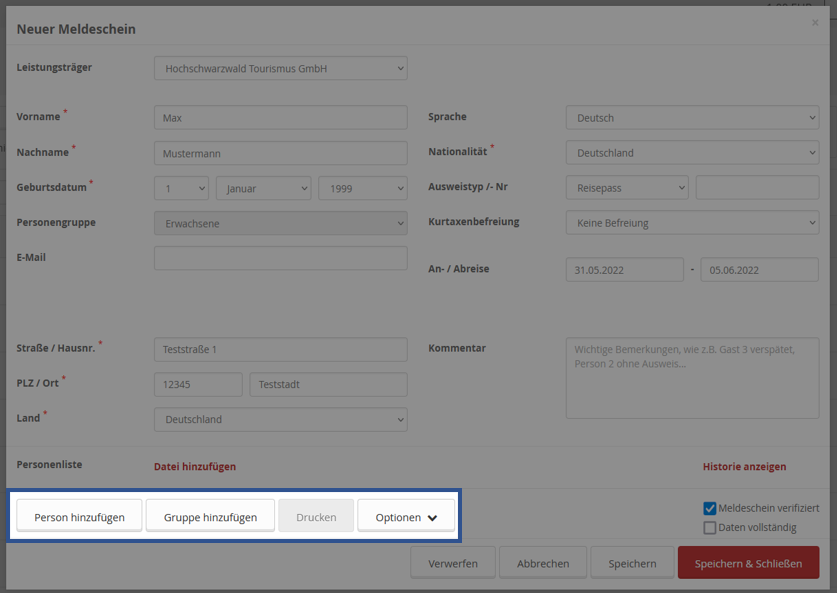Open the Datei hinzufügen link
837x593 pixels.
[194, 466]
